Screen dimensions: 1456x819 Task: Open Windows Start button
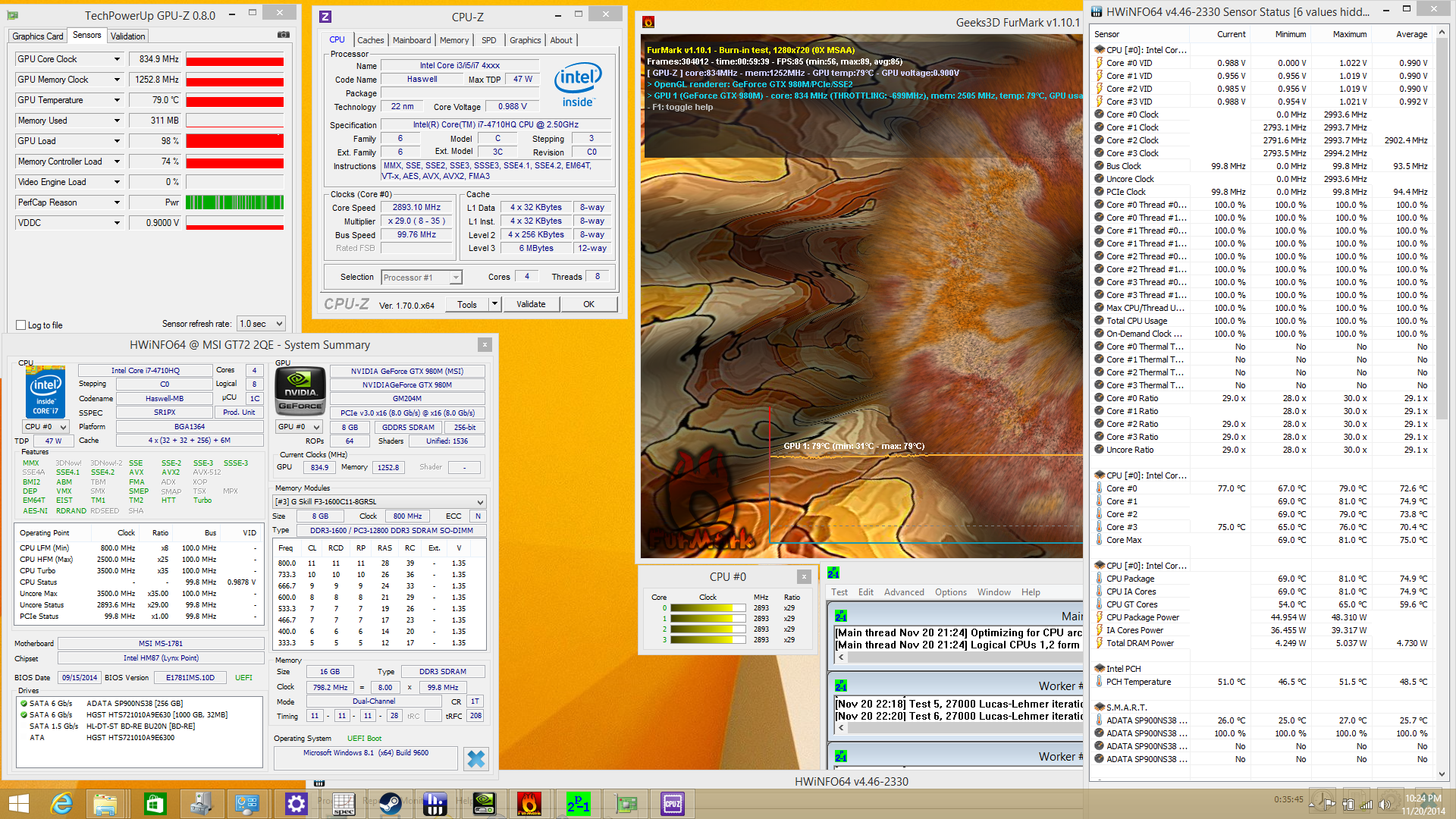point(18,804)
